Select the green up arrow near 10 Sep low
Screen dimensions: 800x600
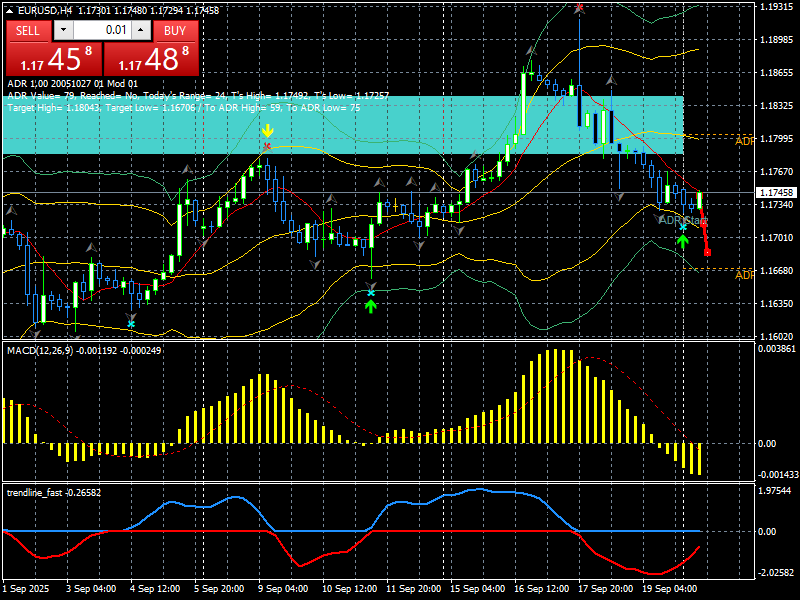click(x=371, y=306)
